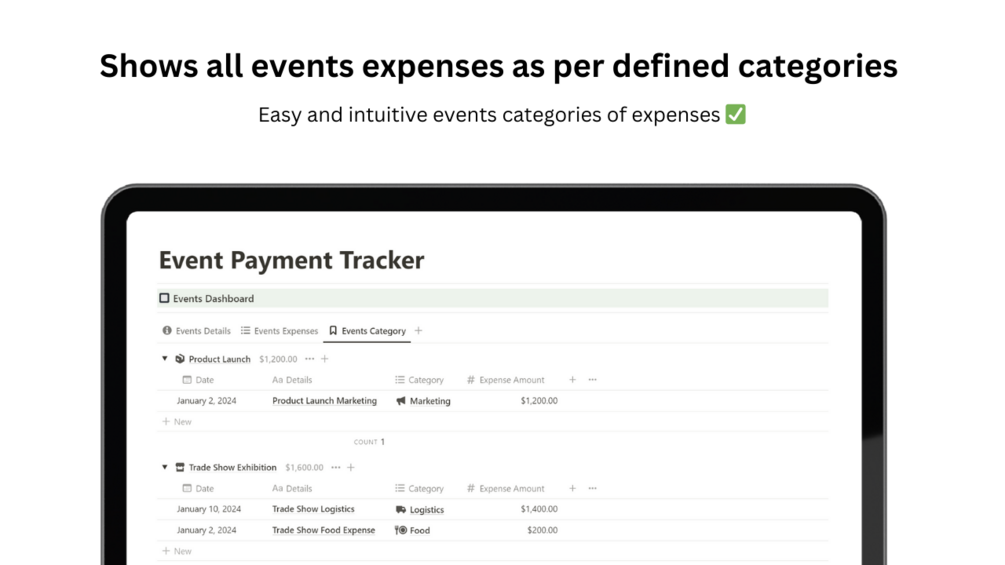Click the date of Product Launch Marketing row
Viewport: 1005px width, 565px height.
pyautogui.click(x=206, y=400)
